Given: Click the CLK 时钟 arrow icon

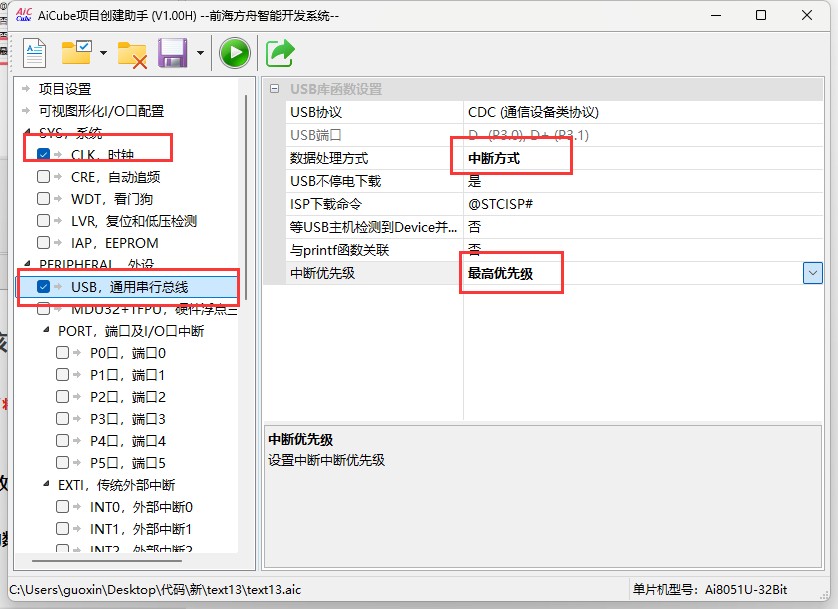Looking at the screenshot, I should click(58, 154).
